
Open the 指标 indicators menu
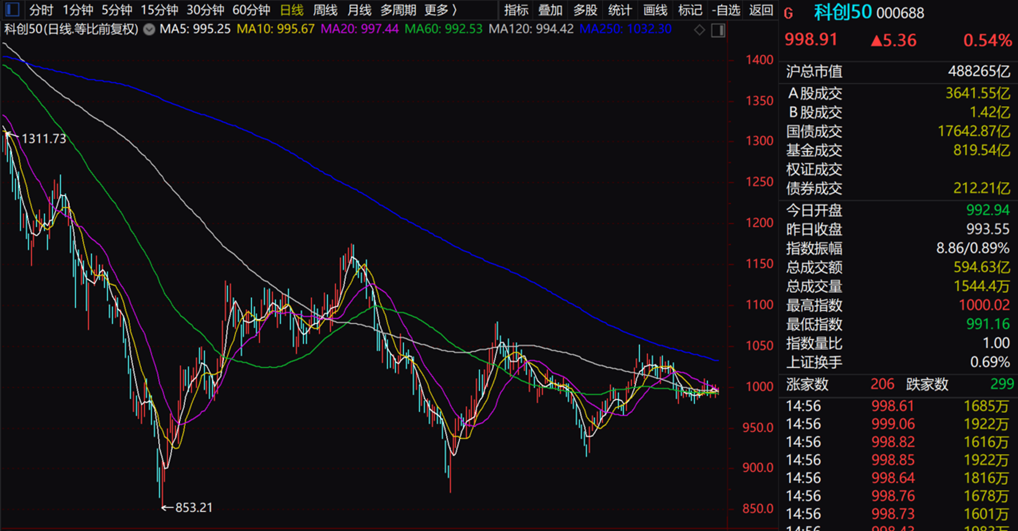pos(516,10)
